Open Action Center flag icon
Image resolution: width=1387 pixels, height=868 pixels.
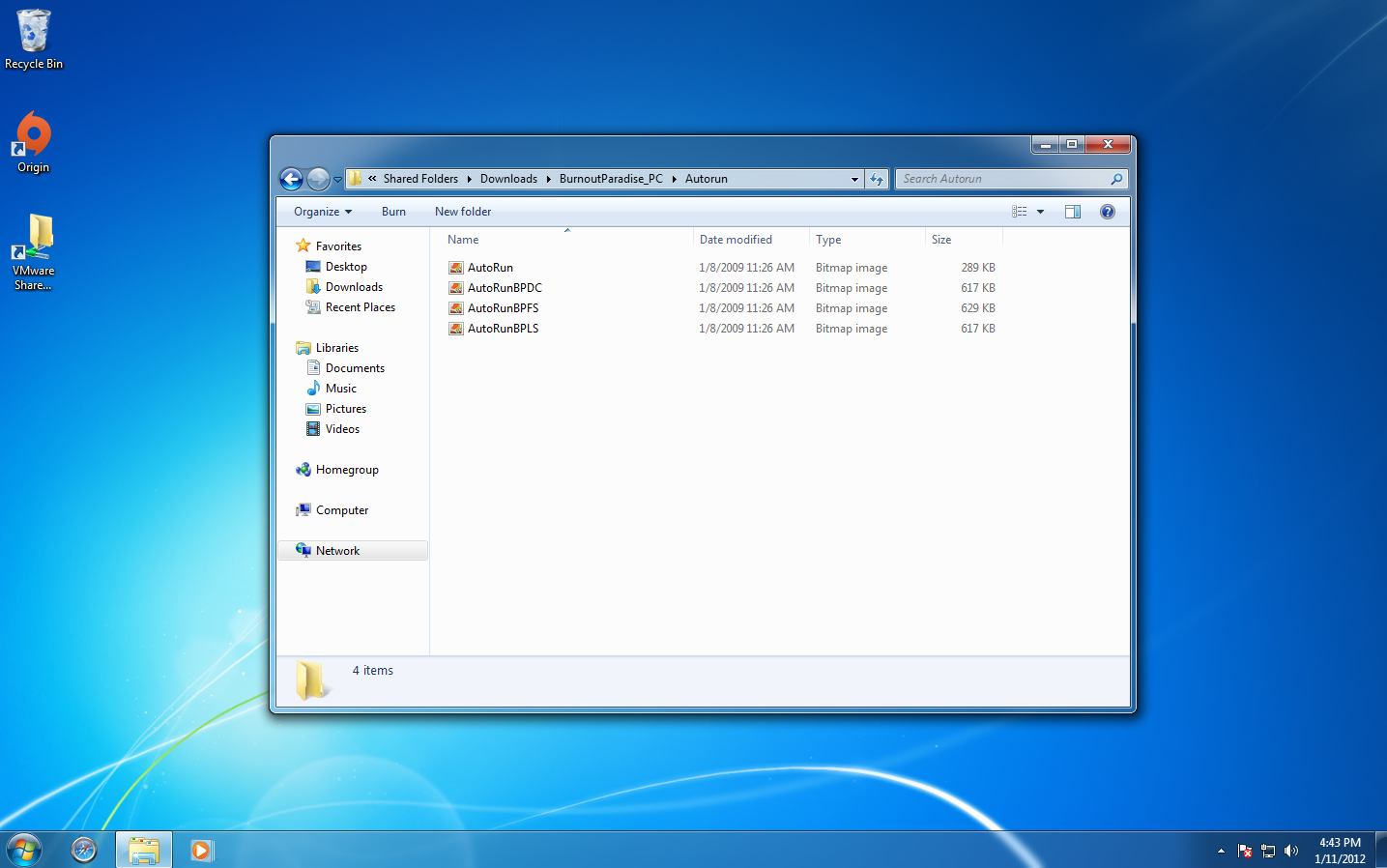pos(1245,851)
